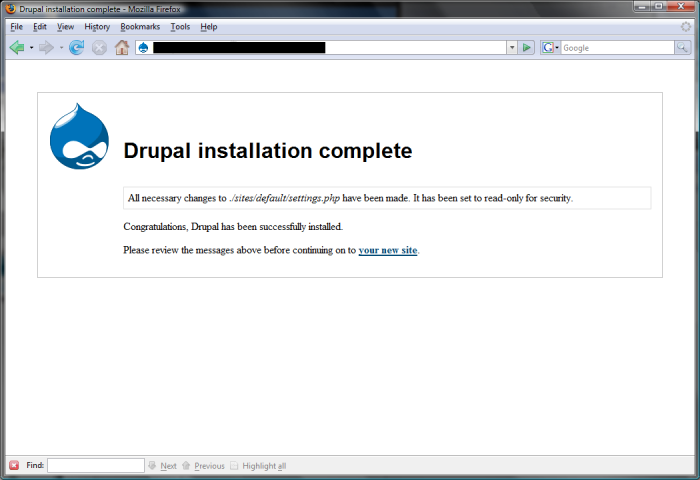The height and width of the screenshot is (480, 700).
Task: Minimize the Firefox window
Action: point(642,6)
